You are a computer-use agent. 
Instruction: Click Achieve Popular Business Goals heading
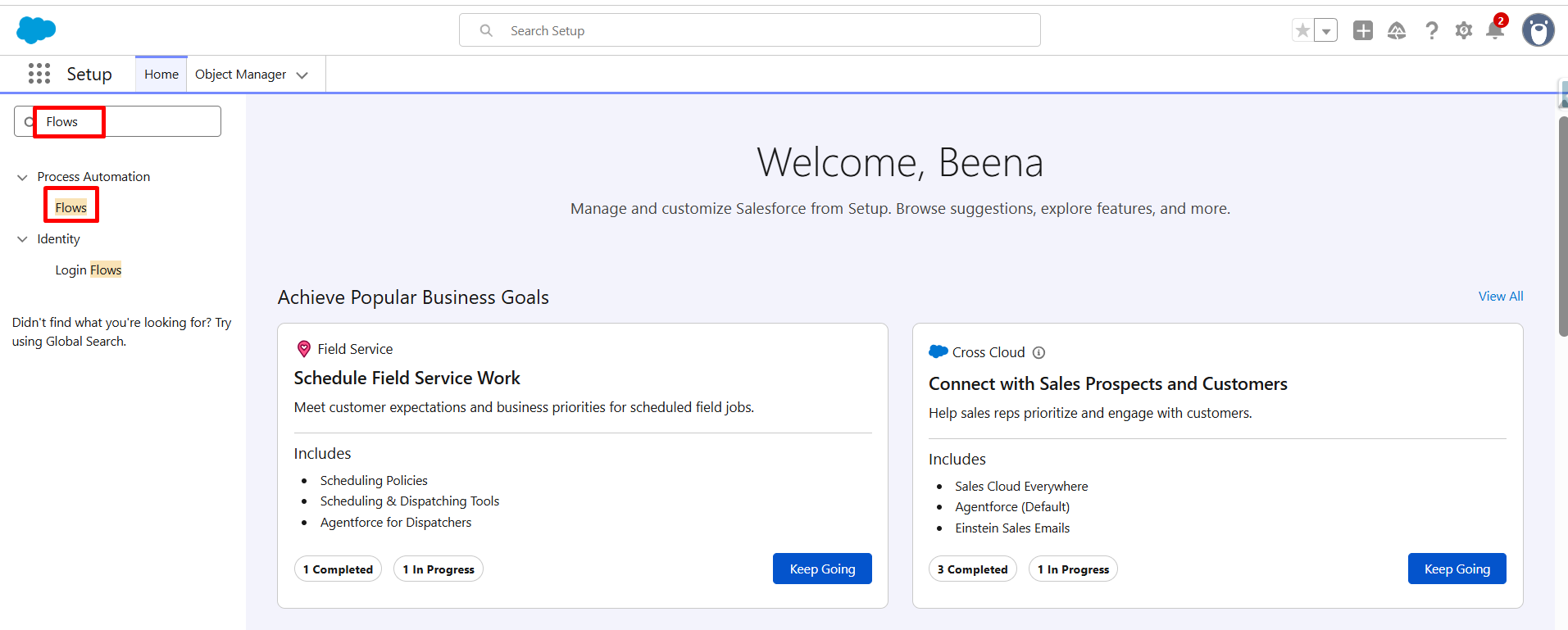pyautogui.click(x=413, y=297)
